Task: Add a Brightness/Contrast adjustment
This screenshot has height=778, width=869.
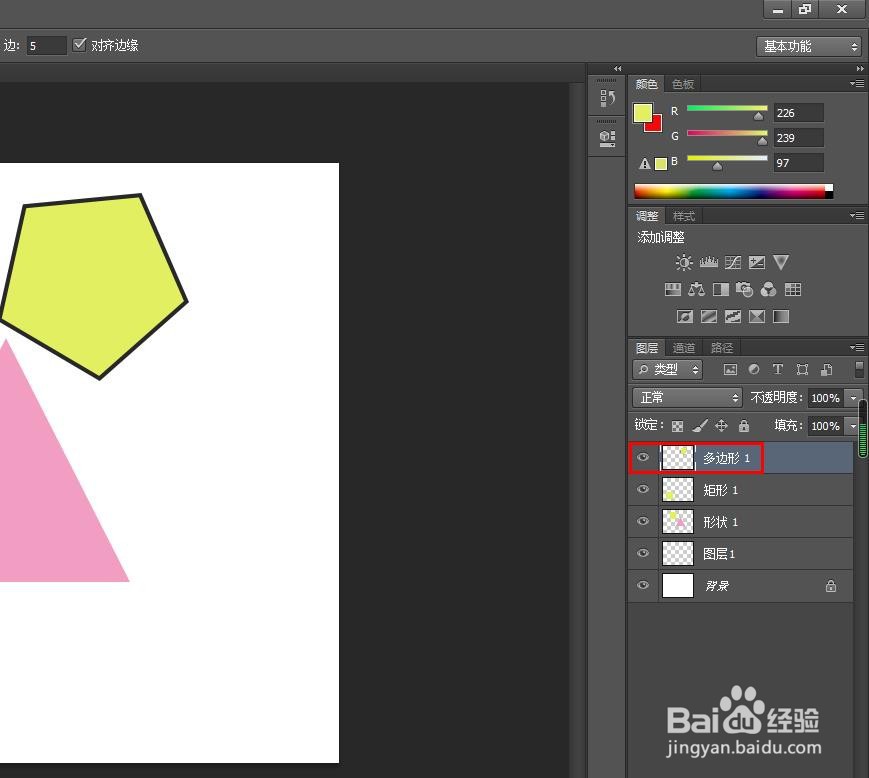Action: pos(684,262)
